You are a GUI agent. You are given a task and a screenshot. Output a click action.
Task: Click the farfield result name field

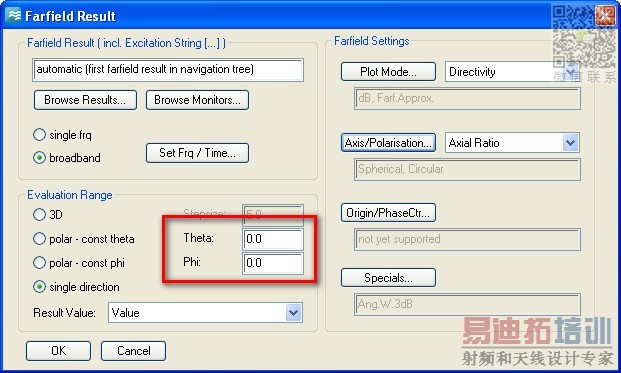[168, 70]
